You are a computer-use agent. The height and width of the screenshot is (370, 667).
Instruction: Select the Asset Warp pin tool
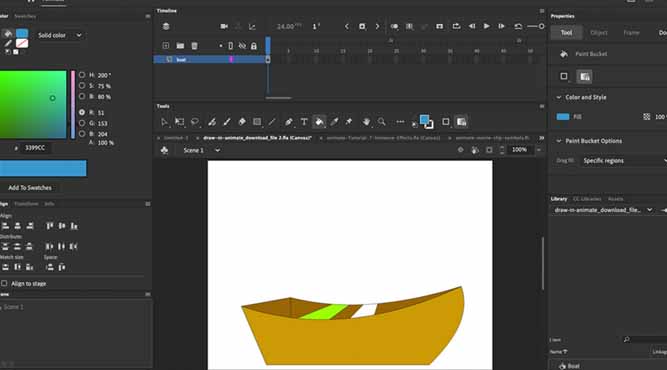349,122
